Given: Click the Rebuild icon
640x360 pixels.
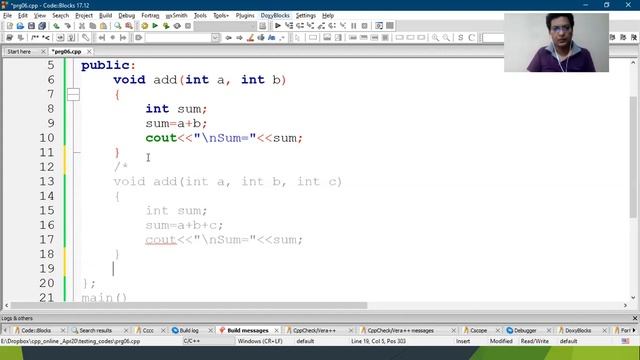Looking at the screenshot, I should pyautogui.click(x=177, y=26).
